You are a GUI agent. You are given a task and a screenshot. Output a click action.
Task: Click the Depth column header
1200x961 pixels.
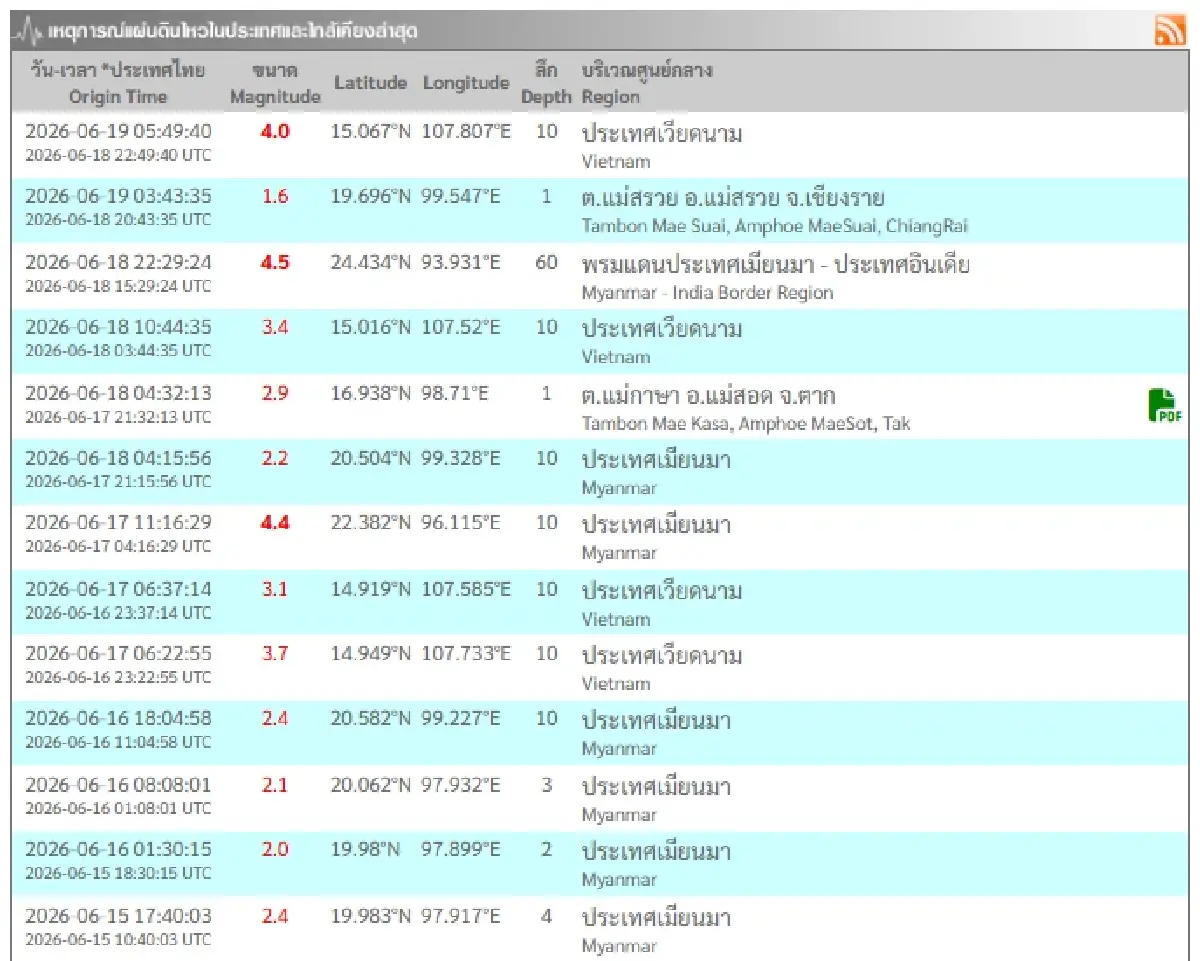[546, 84]
